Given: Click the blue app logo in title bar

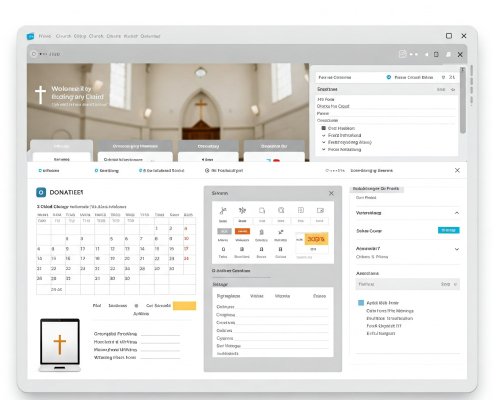Looking at the screenshot, I should pyautogui.click(x=30, y=36).
